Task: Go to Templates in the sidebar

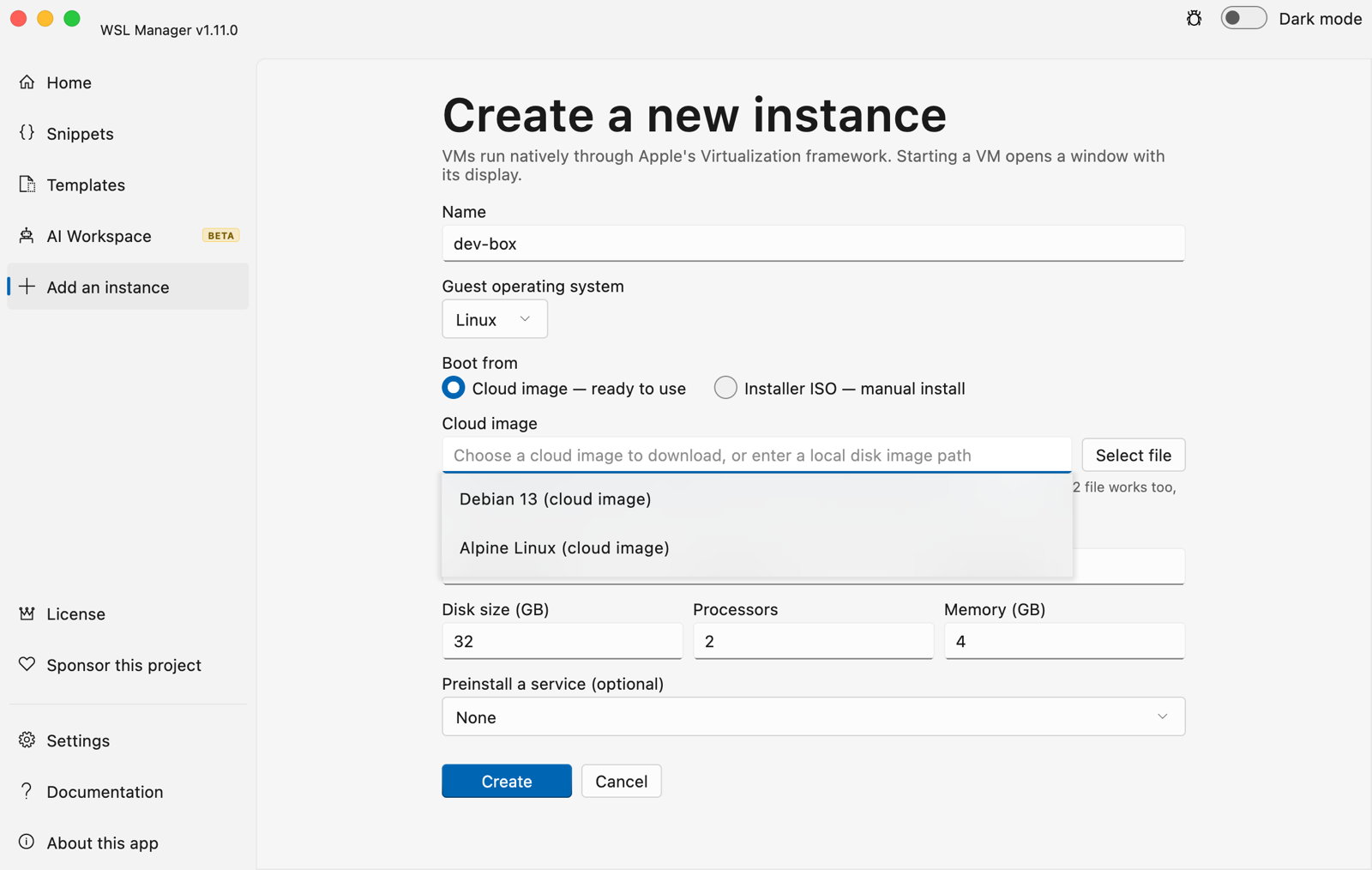Action: (x=128, y=184)
